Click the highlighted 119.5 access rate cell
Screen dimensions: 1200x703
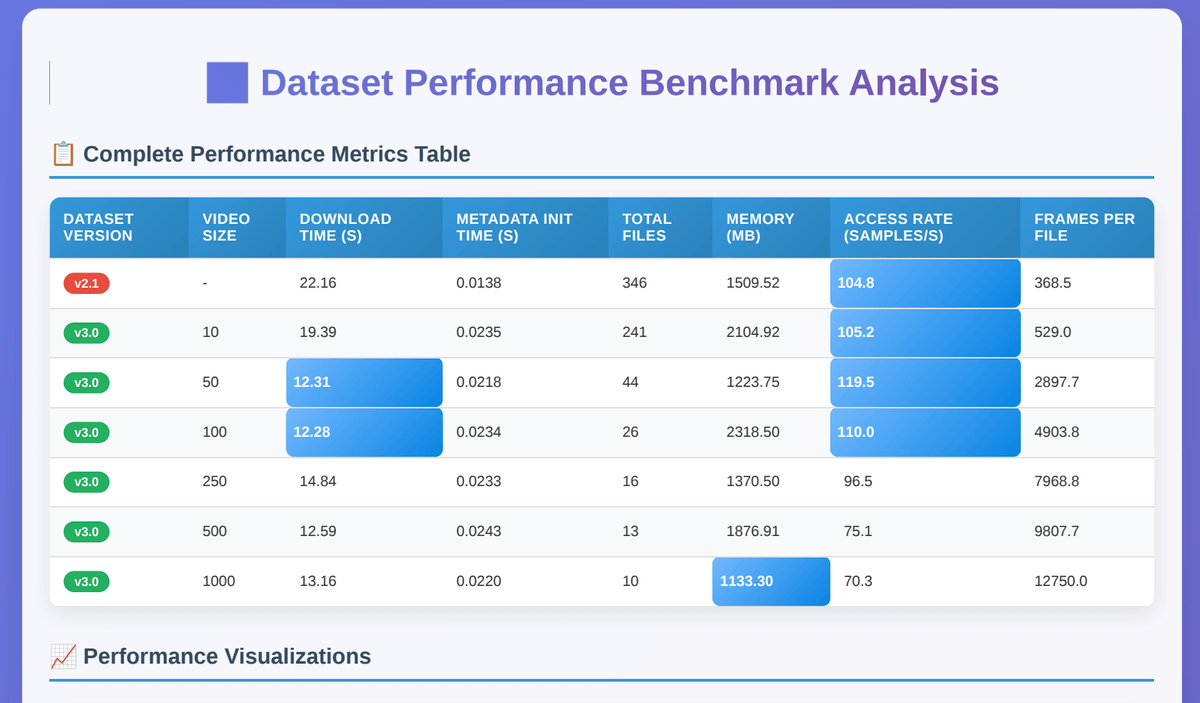point(925,382)
